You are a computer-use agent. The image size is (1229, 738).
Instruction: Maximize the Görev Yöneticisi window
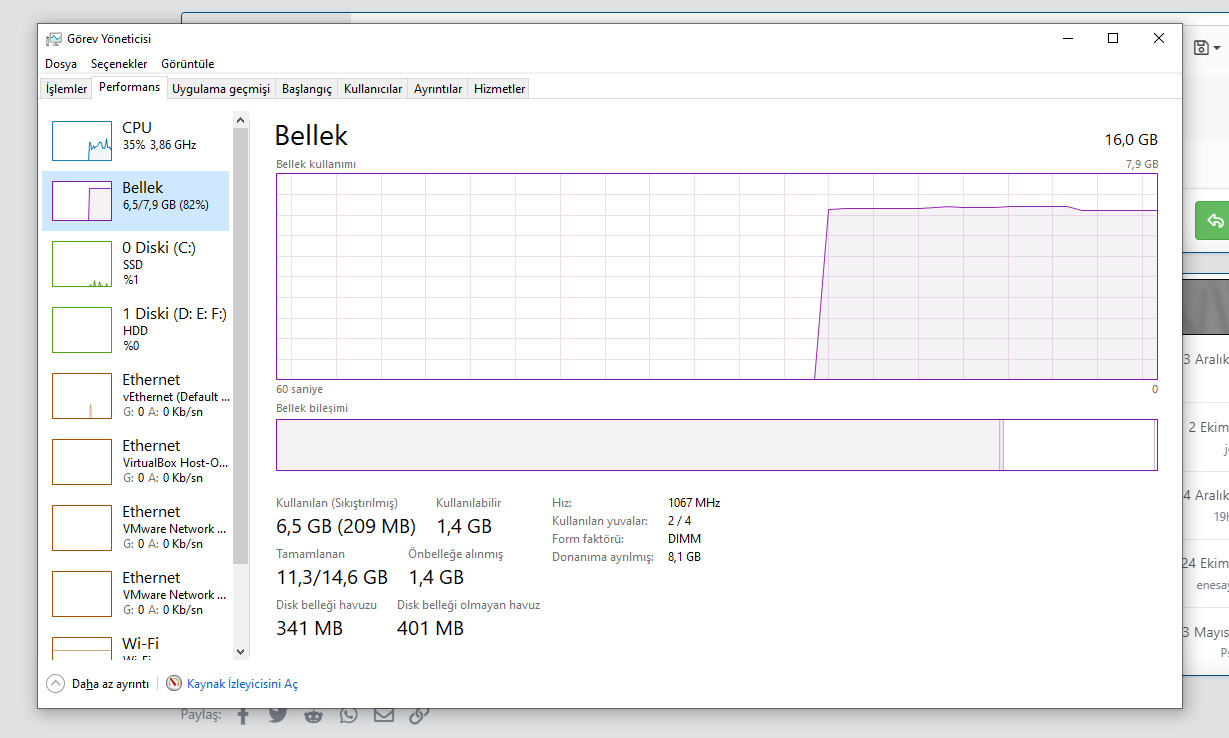1113,39
